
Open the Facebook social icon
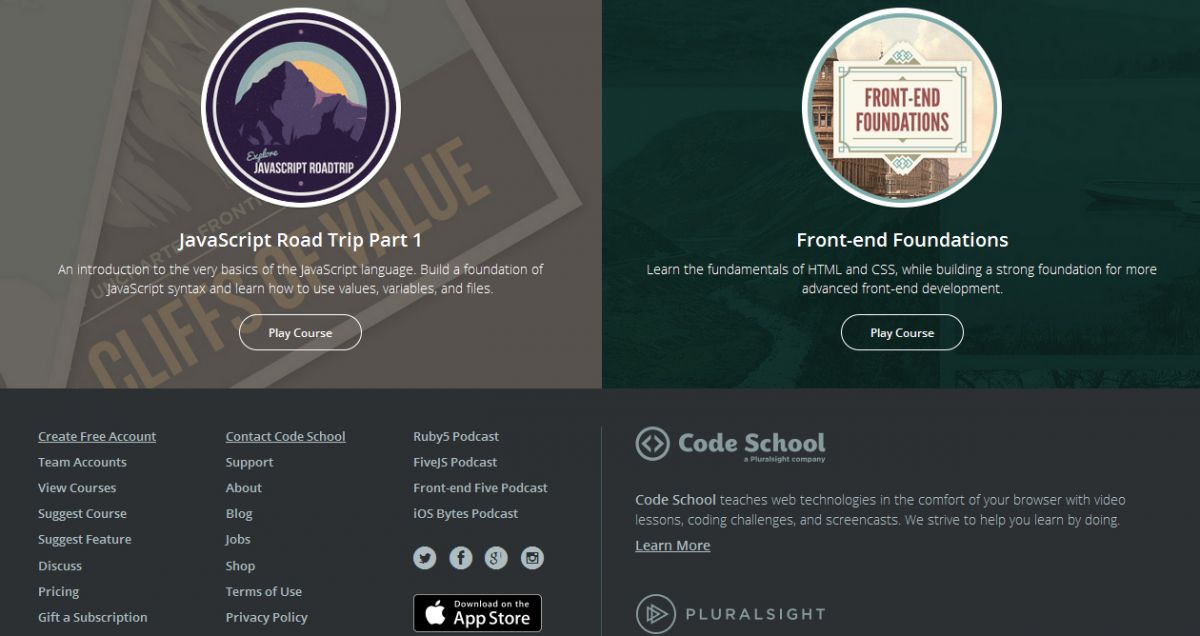pos(461,558)
